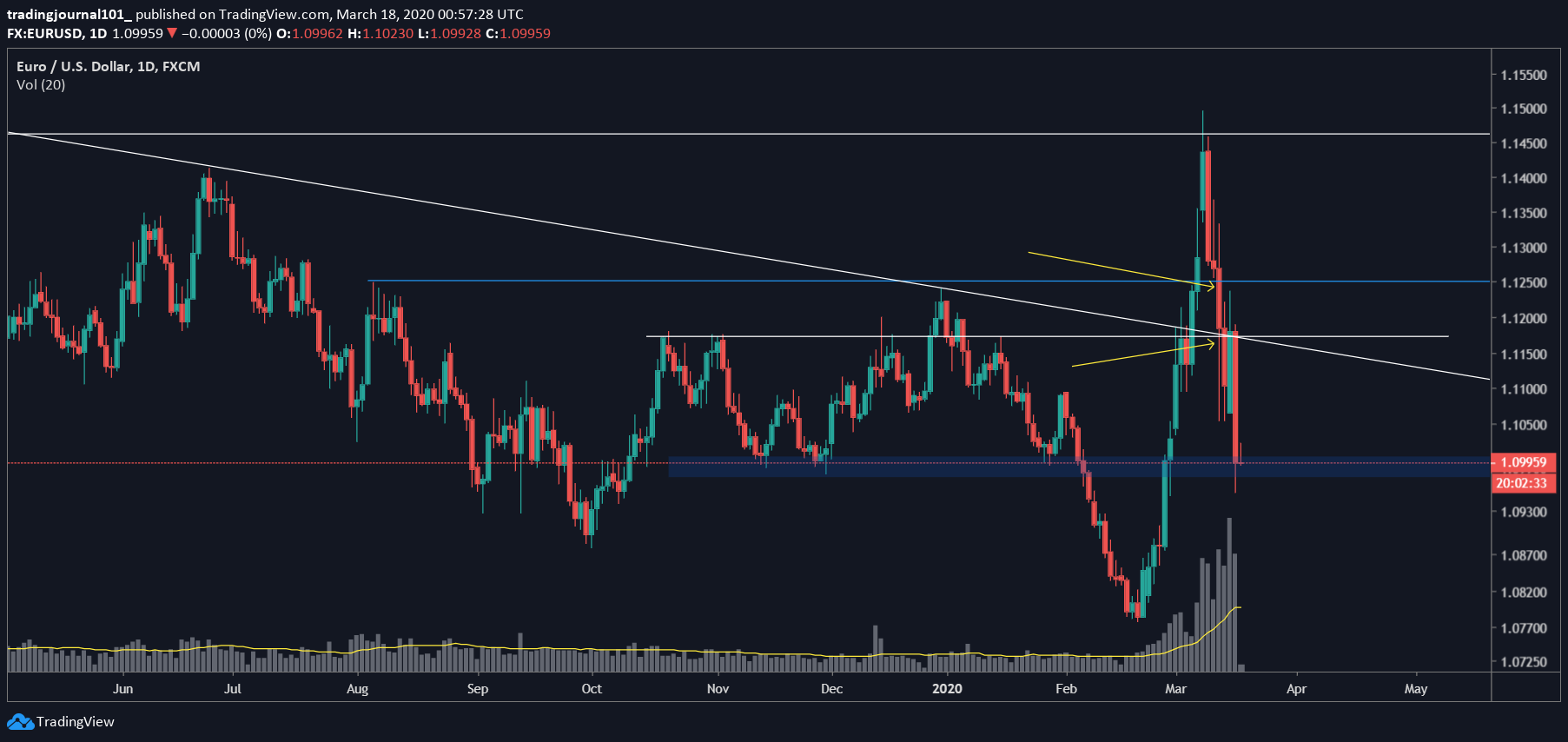Image resolution: width=1568 pixels, height=742 pixels.
Task: Click the 1.15000 price axis label
Action: coord(1524,109)
